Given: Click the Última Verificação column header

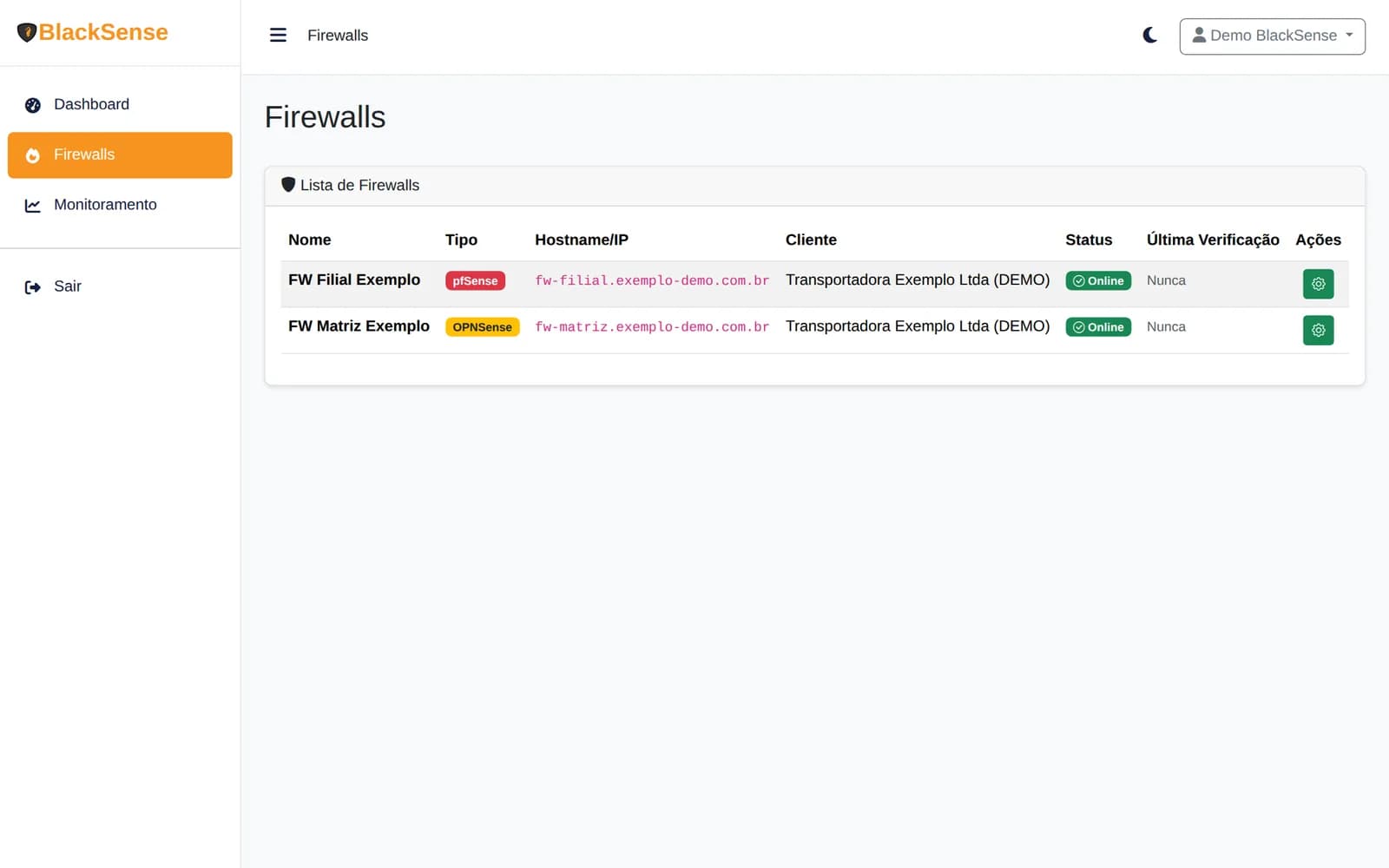Looking at the screenshot, I should pos(1213,240).
